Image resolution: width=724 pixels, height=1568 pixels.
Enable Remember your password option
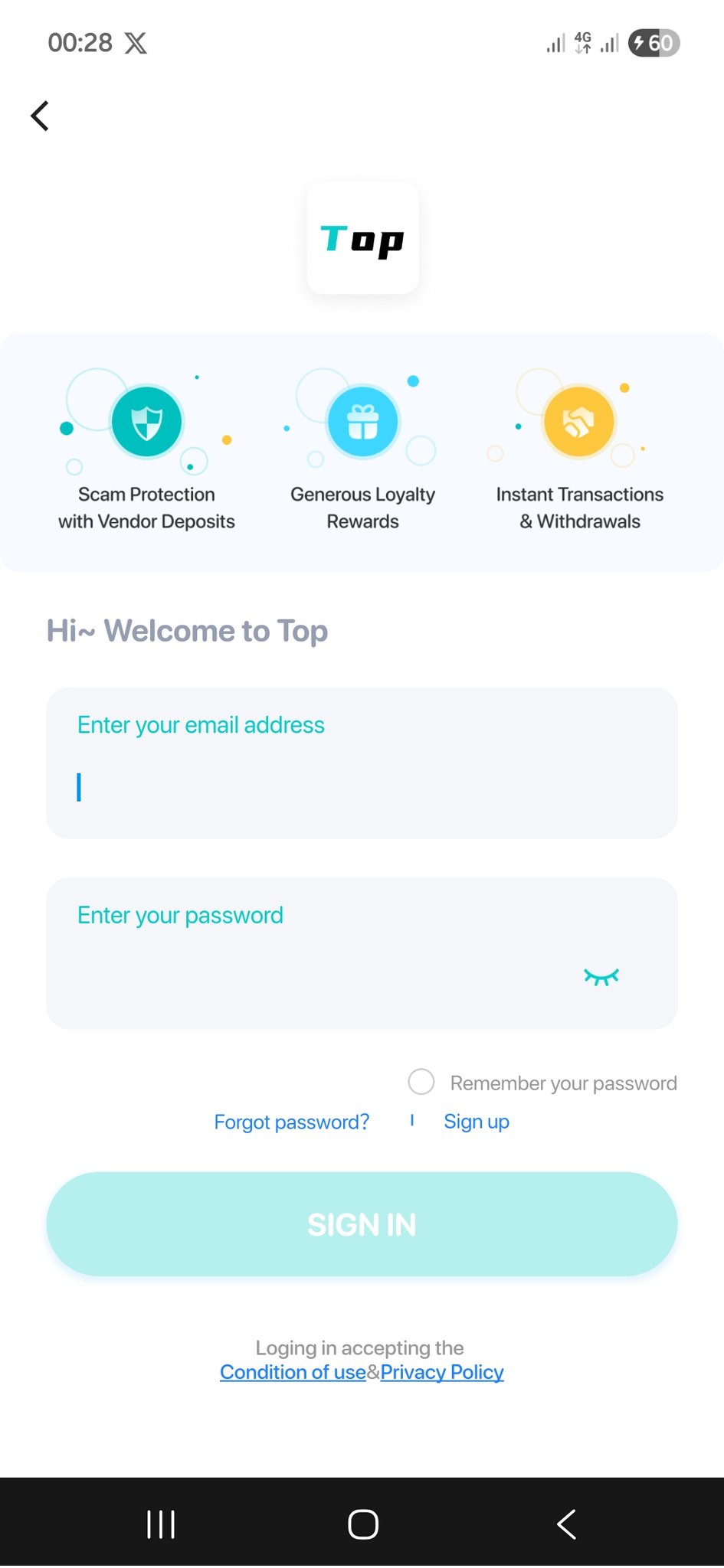pos(421,1082)
